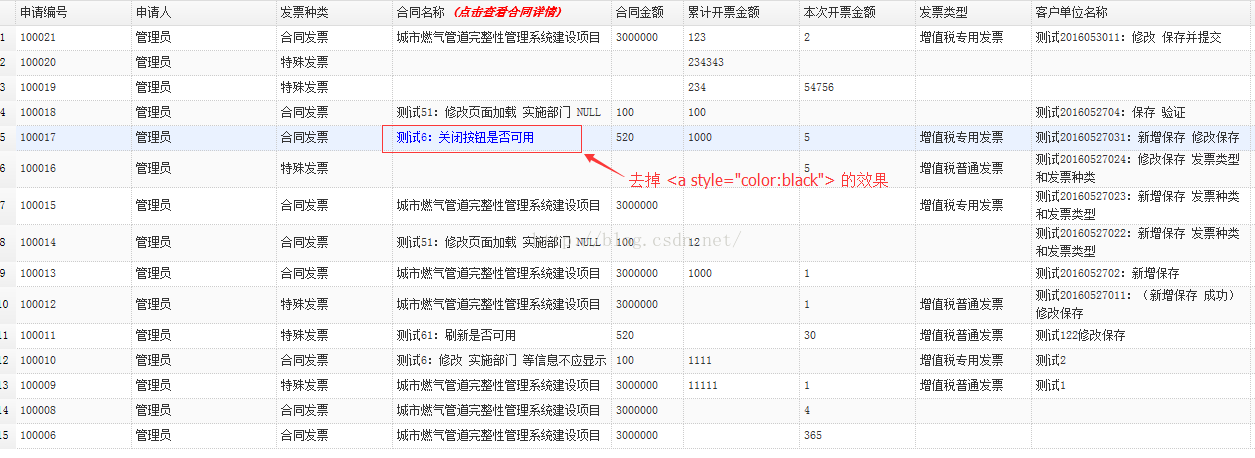Click the 申请人 column header
This screenshot has height=458, width=1255.
click(x=153, y=12)
